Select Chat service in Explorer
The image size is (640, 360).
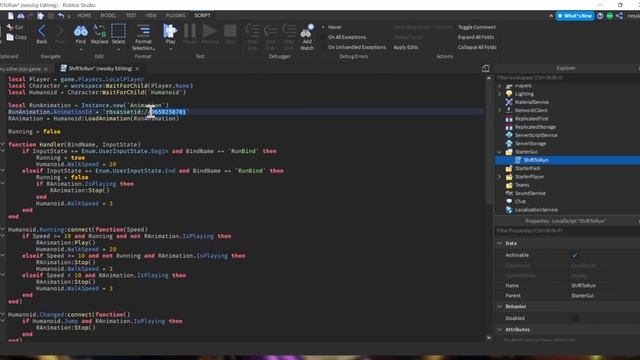(x=520, y=201)
